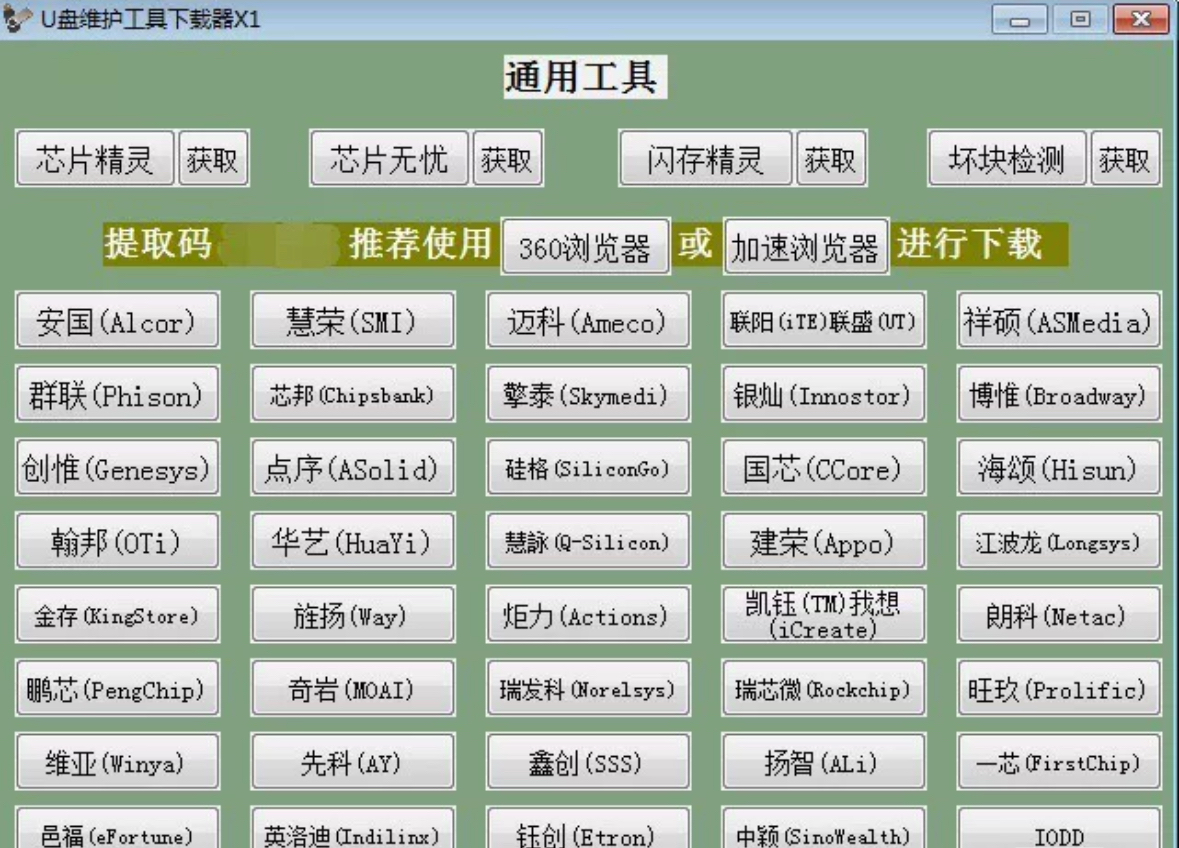
Task: Click the 通用工具 heading text
Action: 584,77
